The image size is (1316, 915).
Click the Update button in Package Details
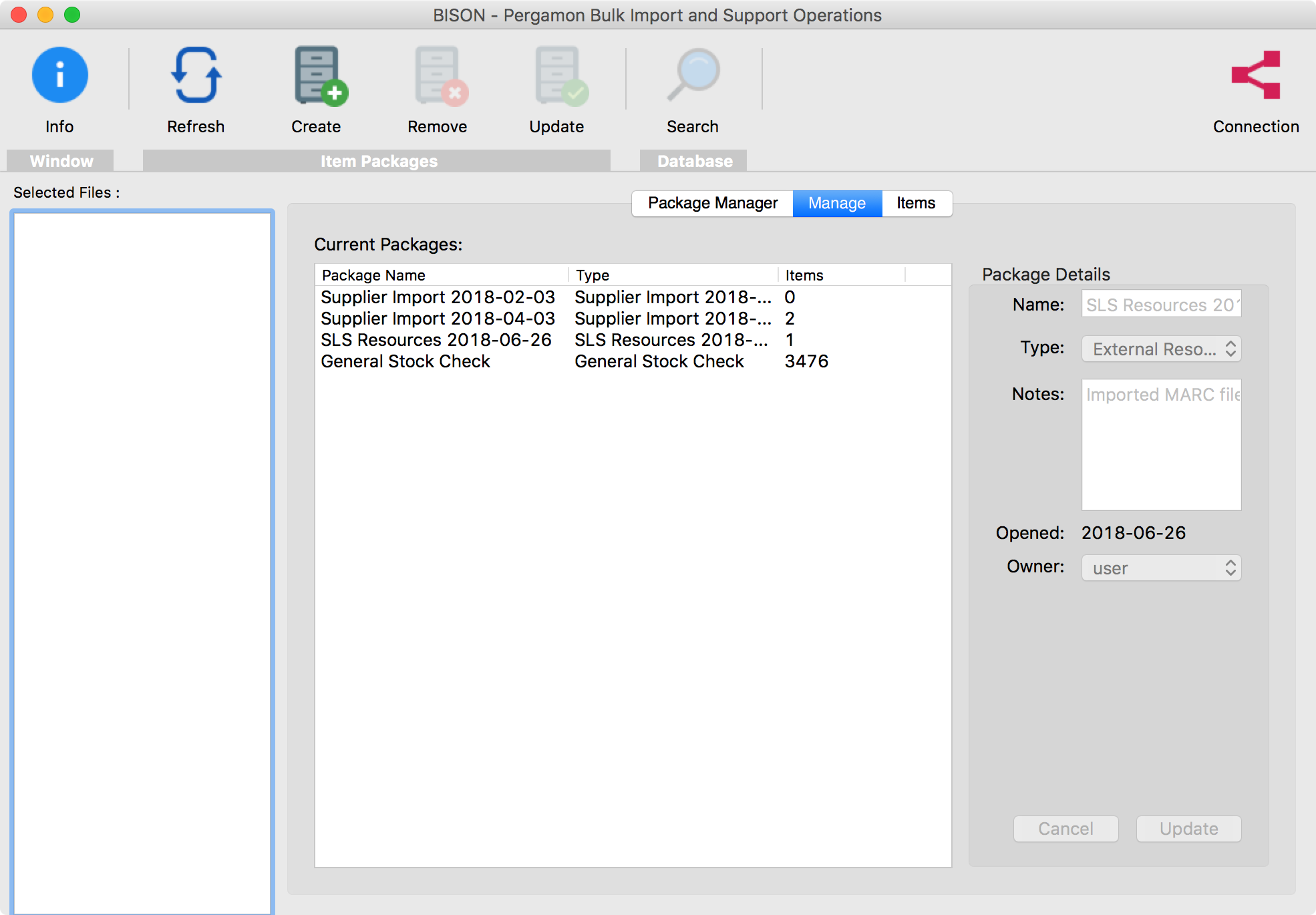(1188, 829)
